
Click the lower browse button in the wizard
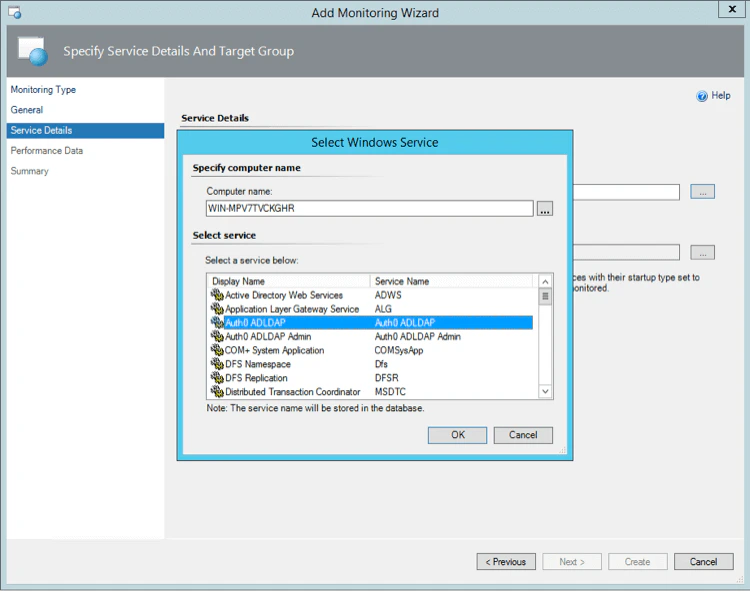703,253
